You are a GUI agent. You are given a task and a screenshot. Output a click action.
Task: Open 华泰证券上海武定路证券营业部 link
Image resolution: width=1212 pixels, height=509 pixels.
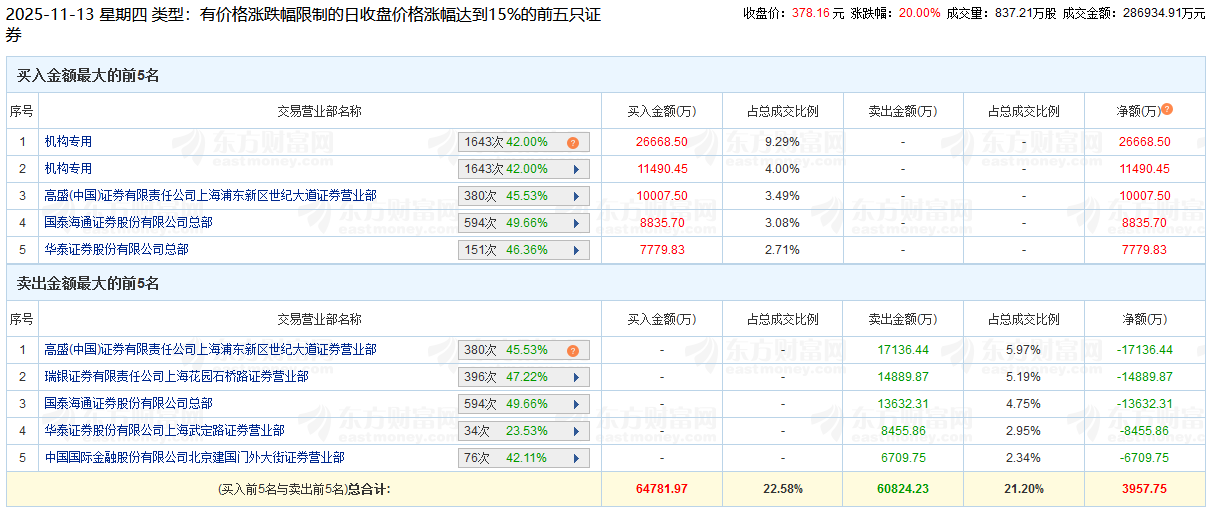[x=164, y=430]
